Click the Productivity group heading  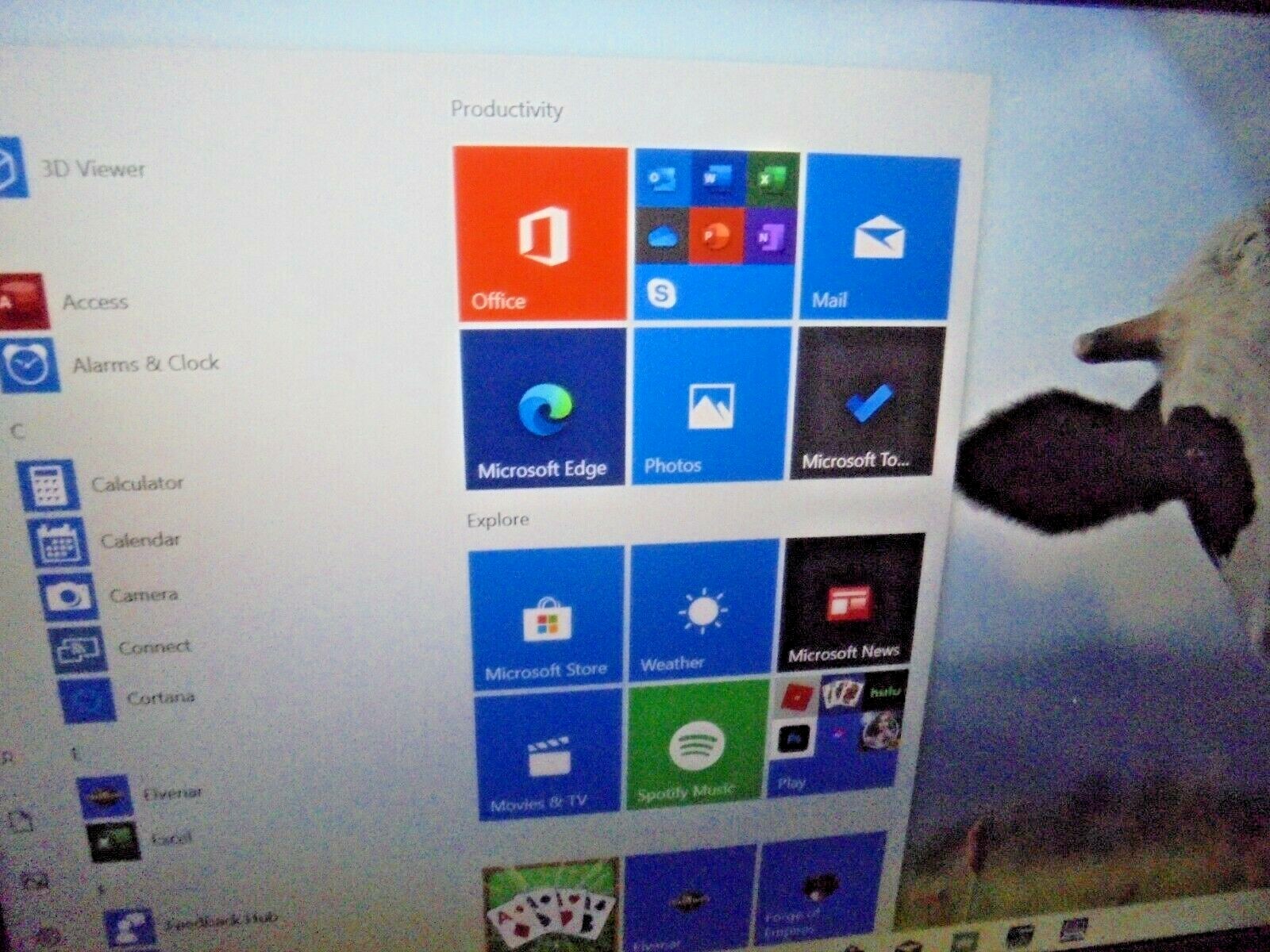507,109
